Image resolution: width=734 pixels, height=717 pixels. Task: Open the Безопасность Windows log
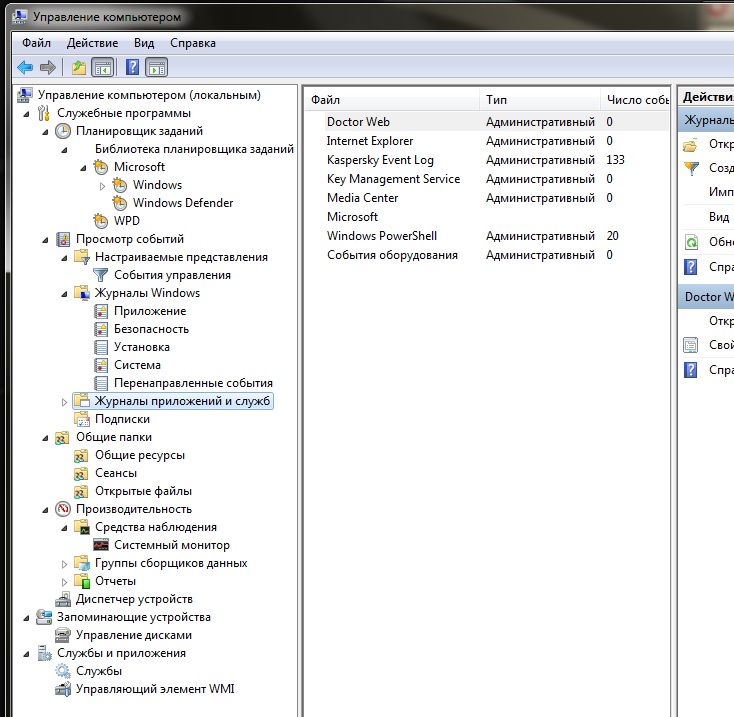151,329
